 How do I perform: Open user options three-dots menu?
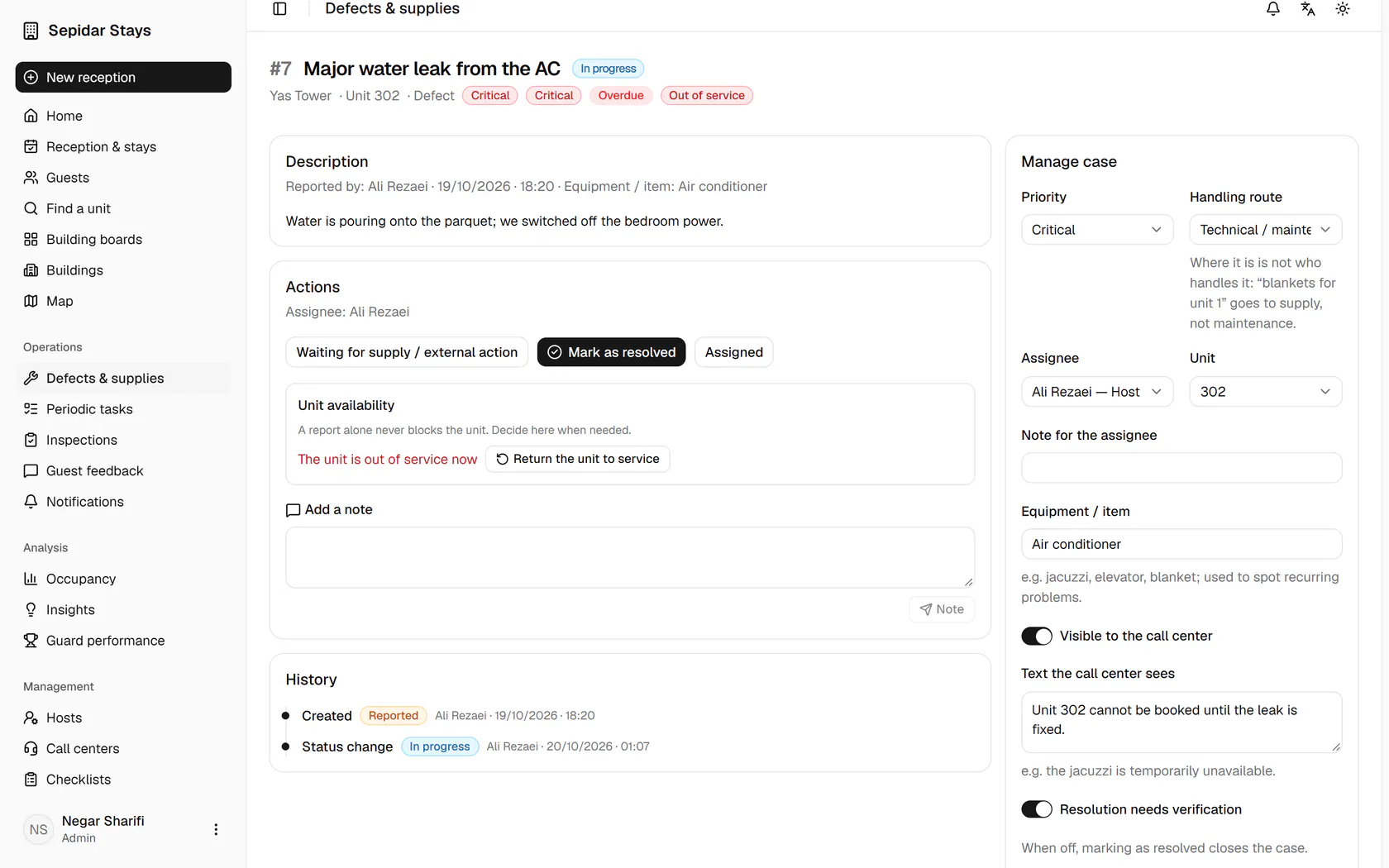coord(216,829)
